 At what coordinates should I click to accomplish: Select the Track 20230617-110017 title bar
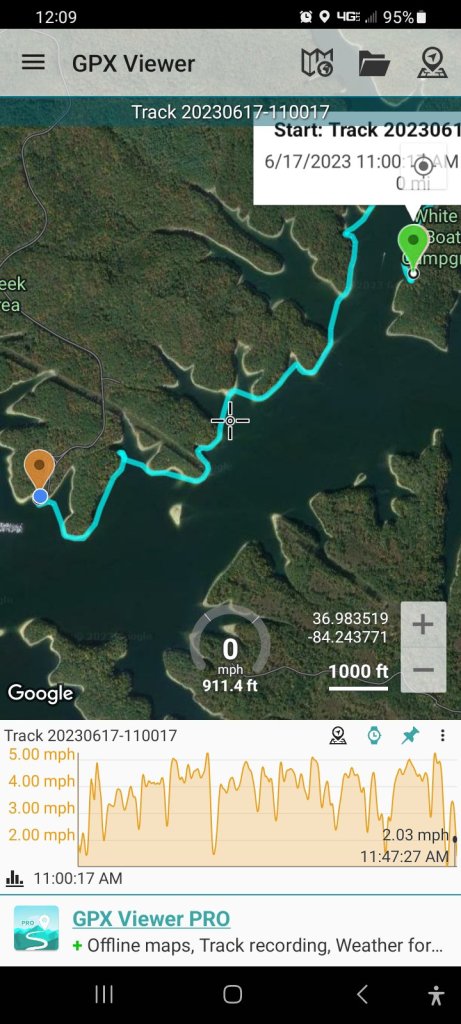[x=230, y=112]
